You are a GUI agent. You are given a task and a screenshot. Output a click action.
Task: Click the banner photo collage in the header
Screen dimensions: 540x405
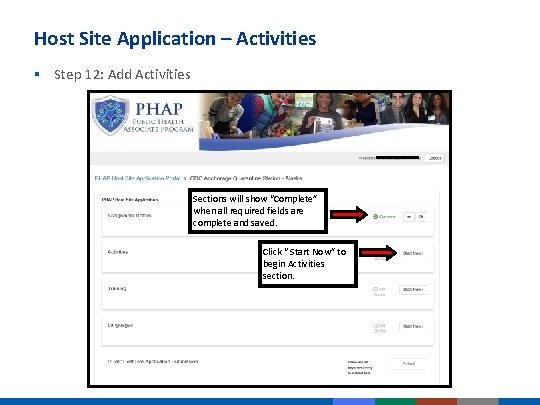pos(324,121)
